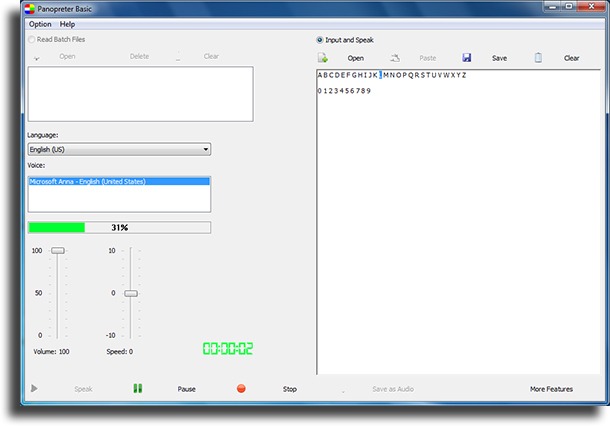Image resolution: width=610 pixels, height=426 pixels.
Task: Click the Volume slider thumb at 100
Action: [58, 251]
